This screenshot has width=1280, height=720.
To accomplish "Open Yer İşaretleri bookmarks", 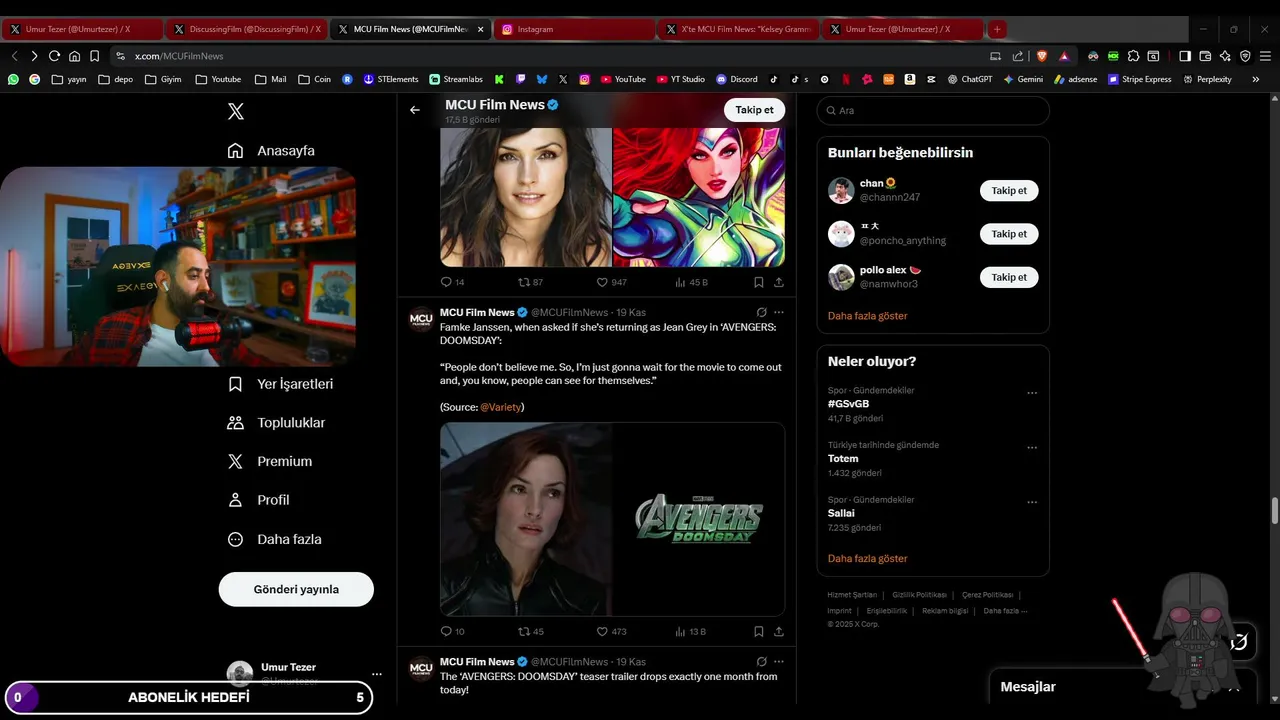I will coord(281,384).
